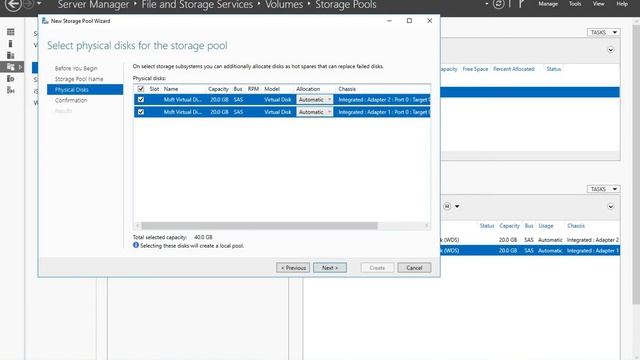Open the bottom sidebar role icon
The height and width of the screenshot is (360, 640).
(x=11, y=90)
